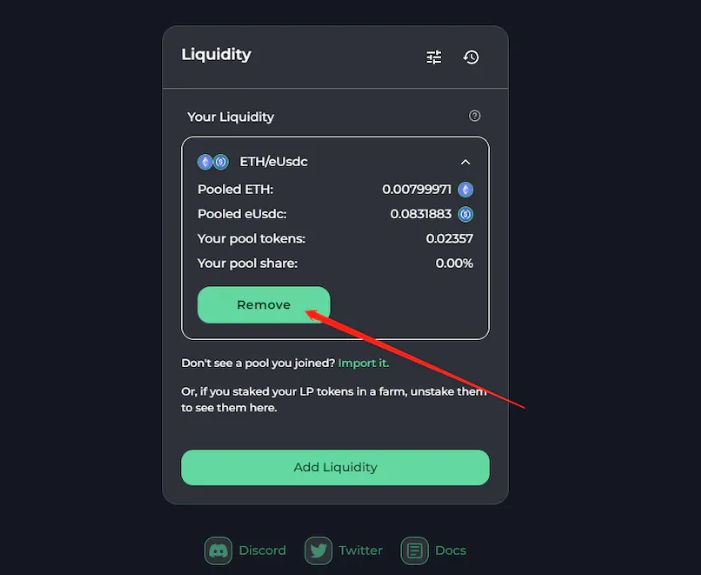
Task: Click the Add Liquidity button
Action: (x=335, y=468)
